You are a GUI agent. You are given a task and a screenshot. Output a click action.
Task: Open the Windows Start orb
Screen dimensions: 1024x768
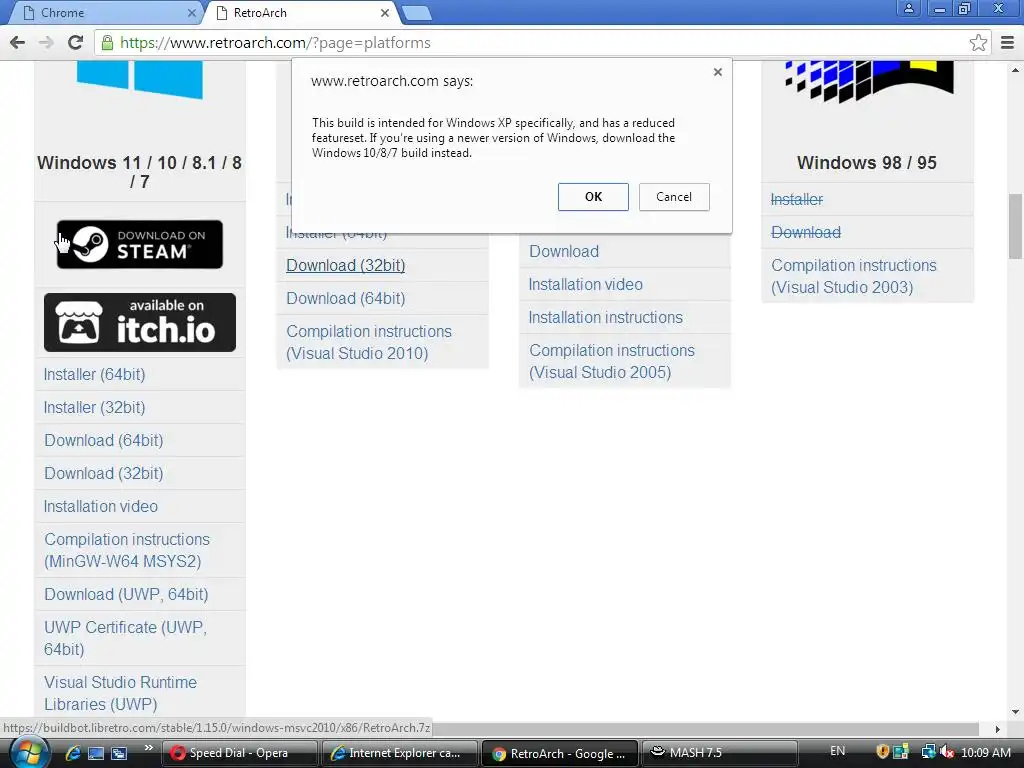(x=29, y=752)
